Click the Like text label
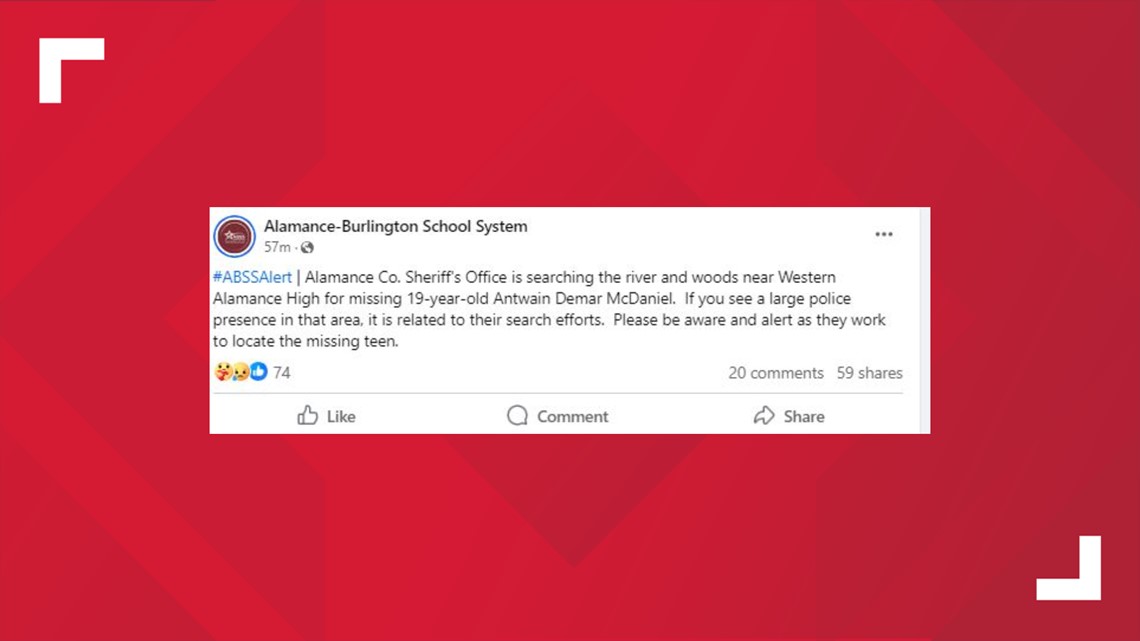This screenshot has width=1140, height=641. 341,416
